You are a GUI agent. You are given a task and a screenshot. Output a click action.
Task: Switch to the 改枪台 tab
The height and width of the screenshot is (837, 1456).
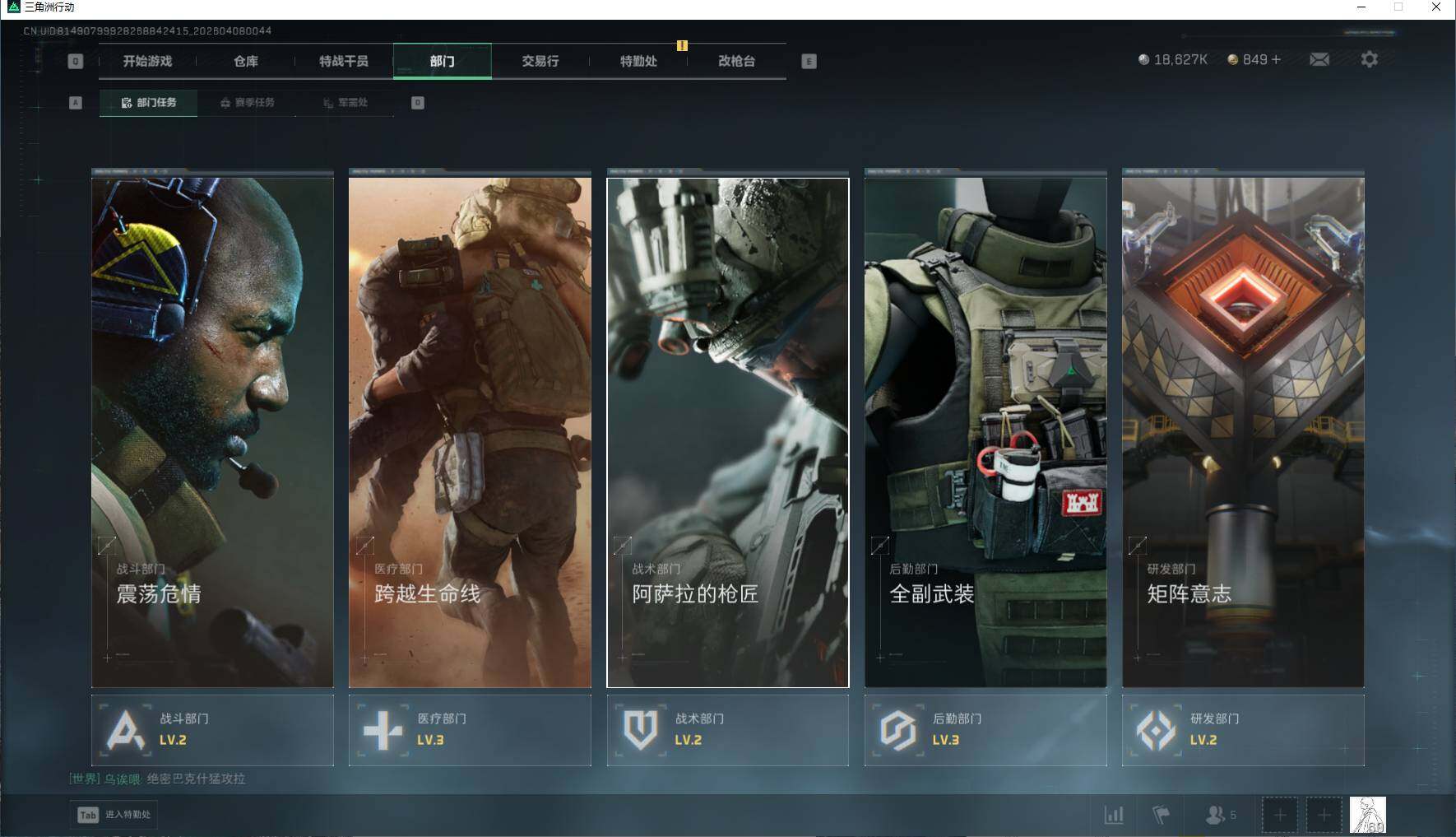736,61
